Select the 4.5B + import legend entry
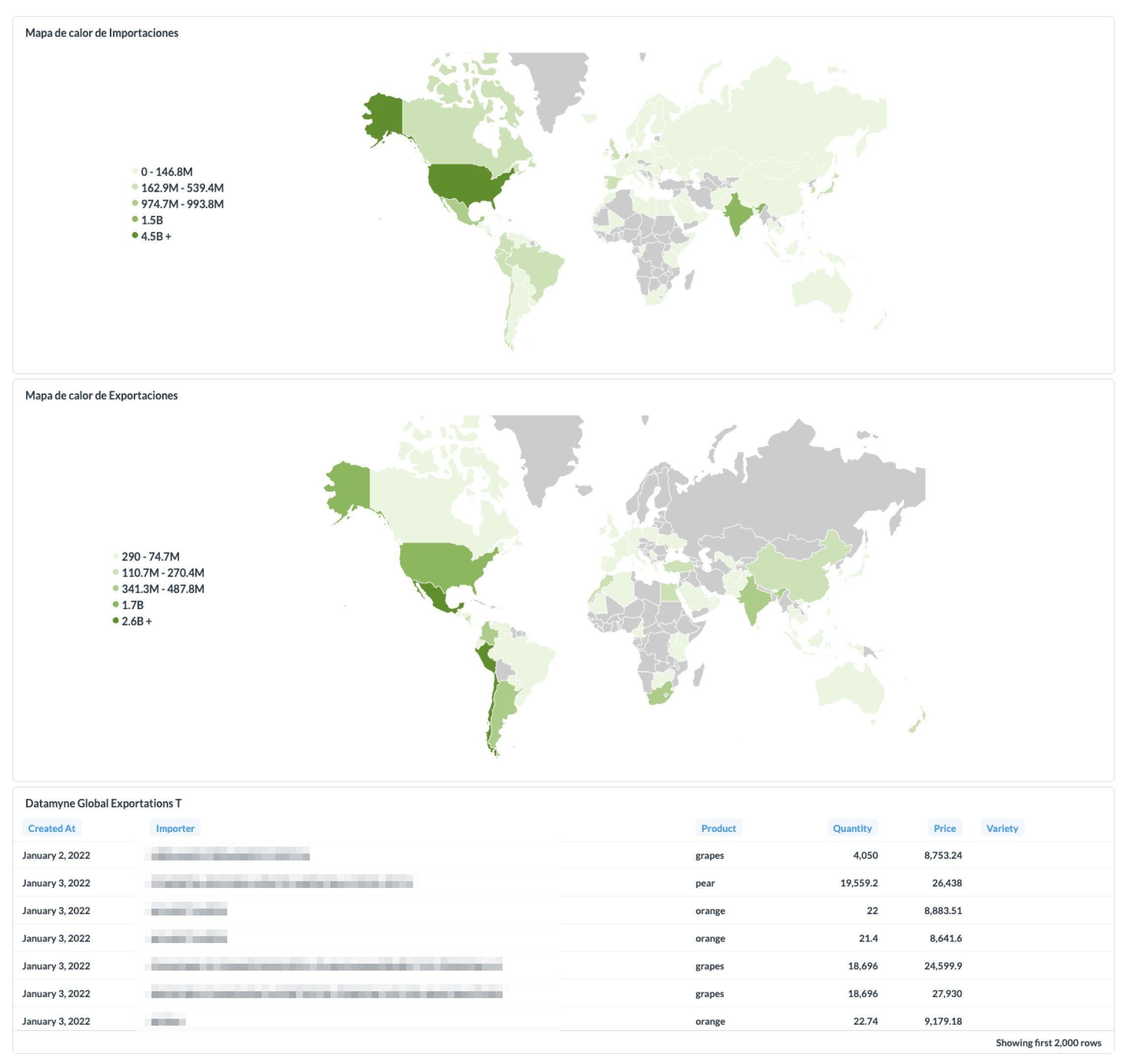Image resolution: width=1127 pixels, height=1064 pixels. (155, 236)
